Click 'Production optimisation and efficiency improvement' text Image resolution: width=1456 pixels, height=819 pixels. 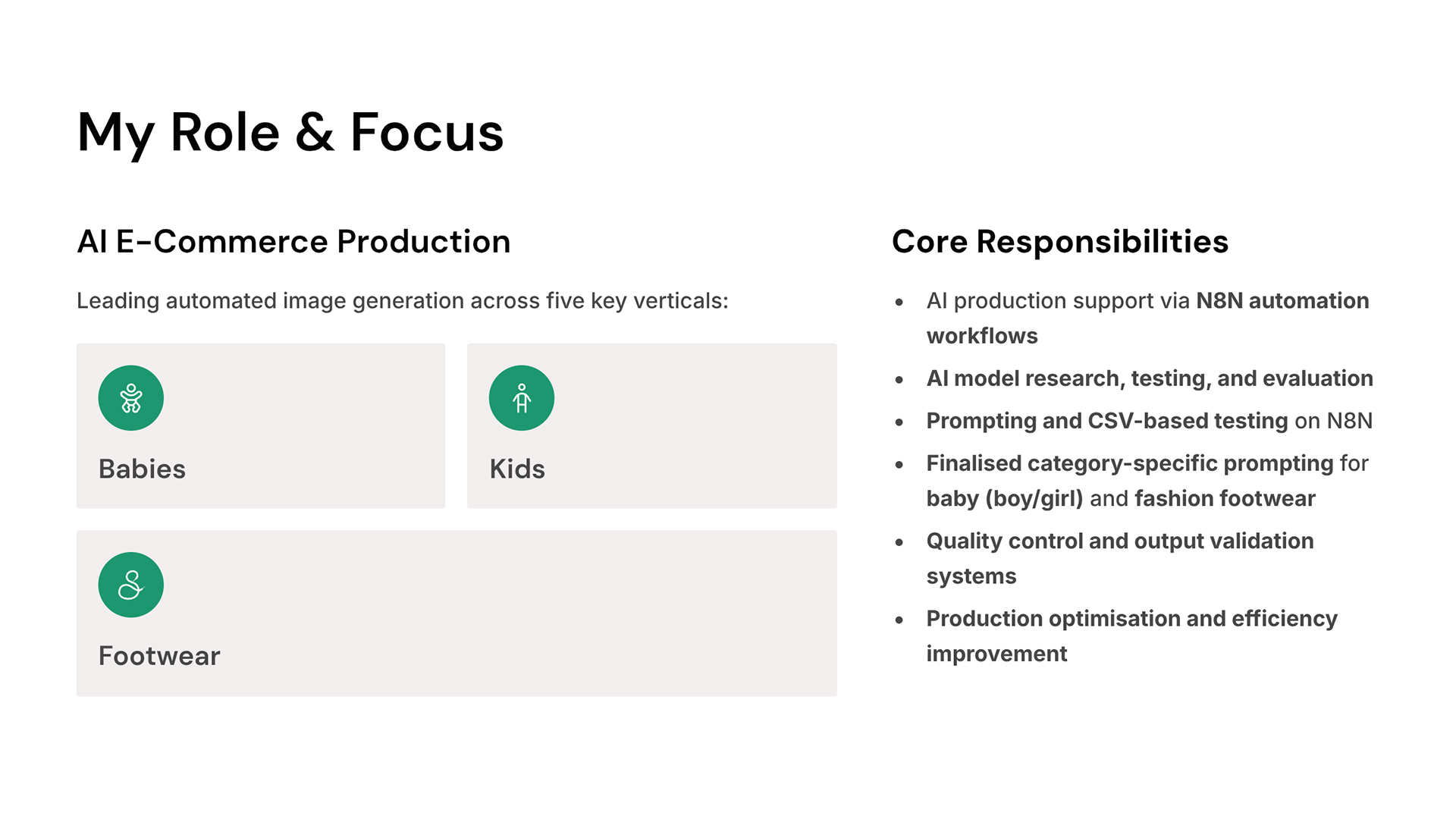(x=1131, y=635)
